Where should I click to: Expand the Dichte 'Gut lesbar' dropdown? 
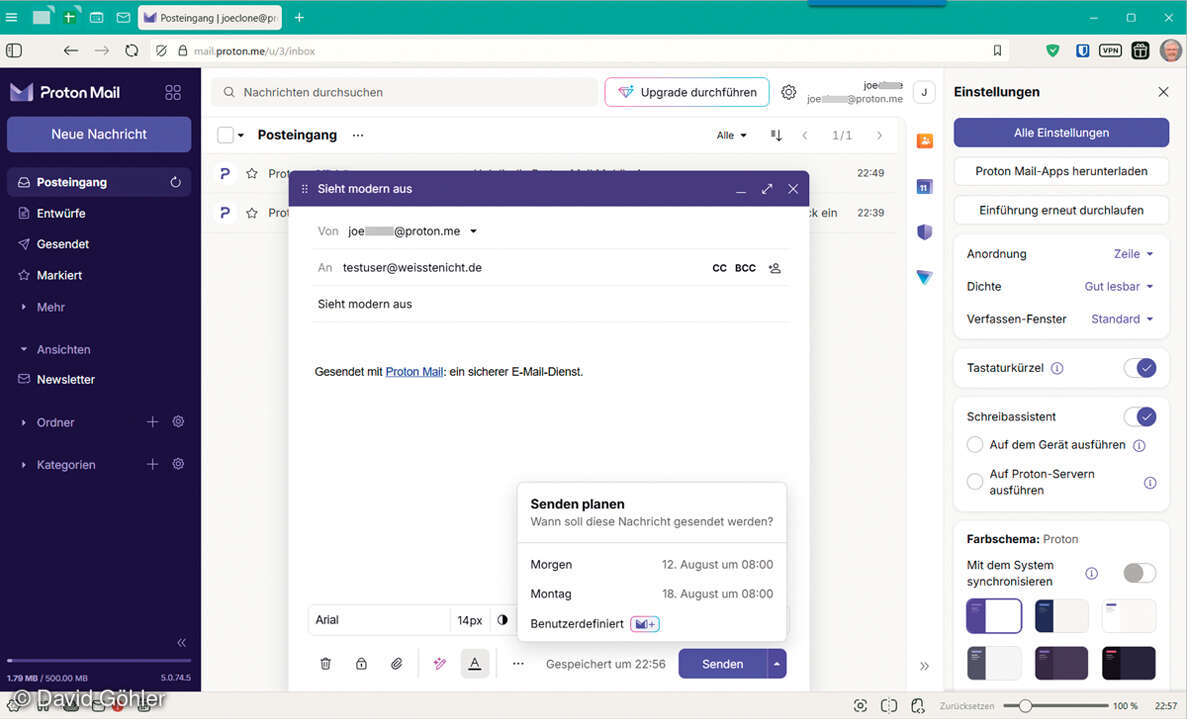[x=1119, y=287]
